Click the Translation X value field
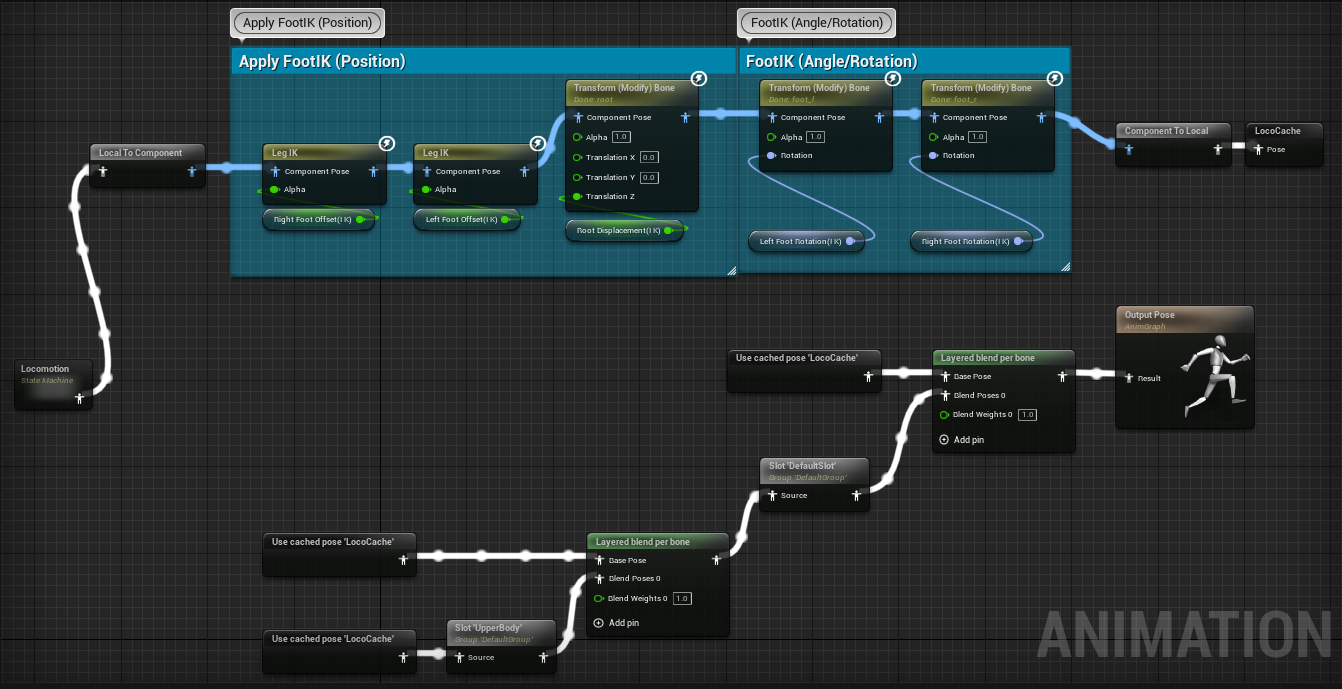This screenshot has width=1342, height=689. point(648,157)
